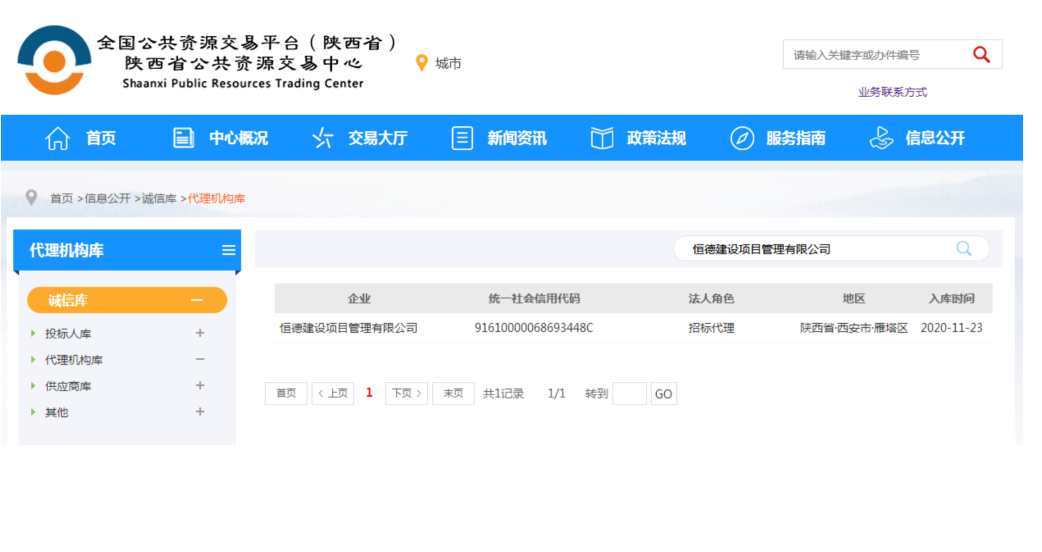1042x552 pixels.
Task: Go to 诚信库 in the breadcrumb
Action: click(x=159, y=199)
